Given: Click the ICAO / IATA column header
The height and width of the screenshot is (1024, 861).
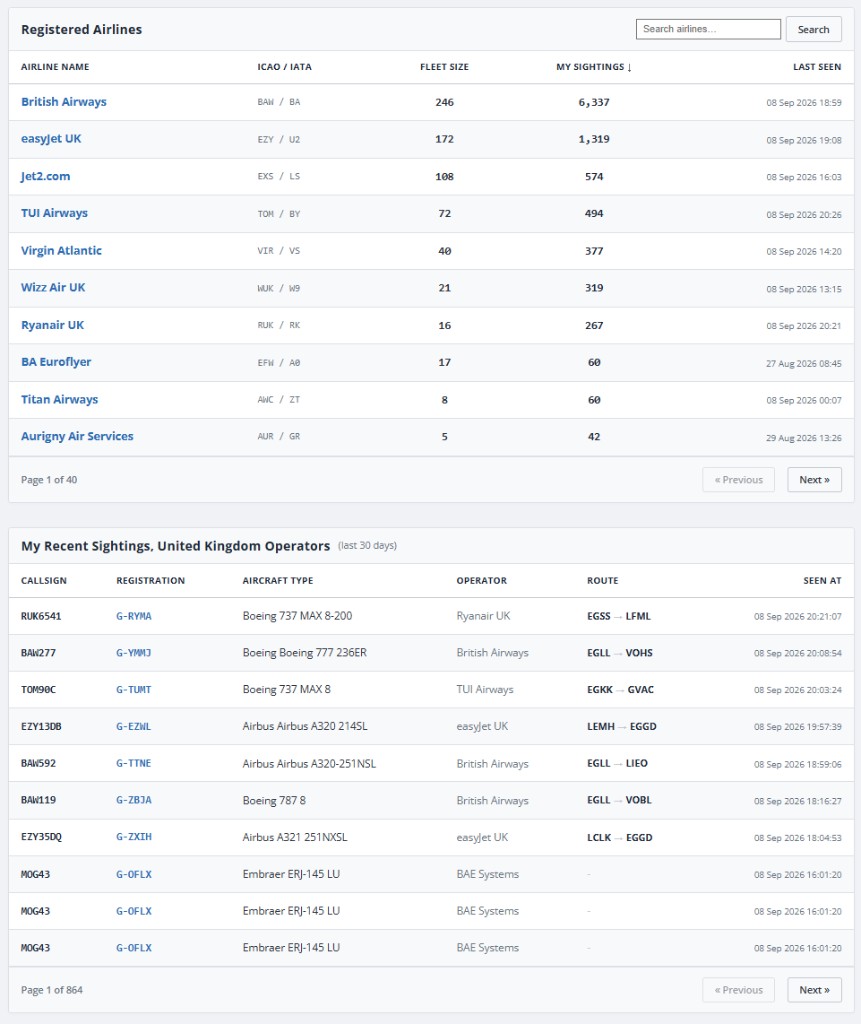Looking at the screenshot, I should (284, 67).
